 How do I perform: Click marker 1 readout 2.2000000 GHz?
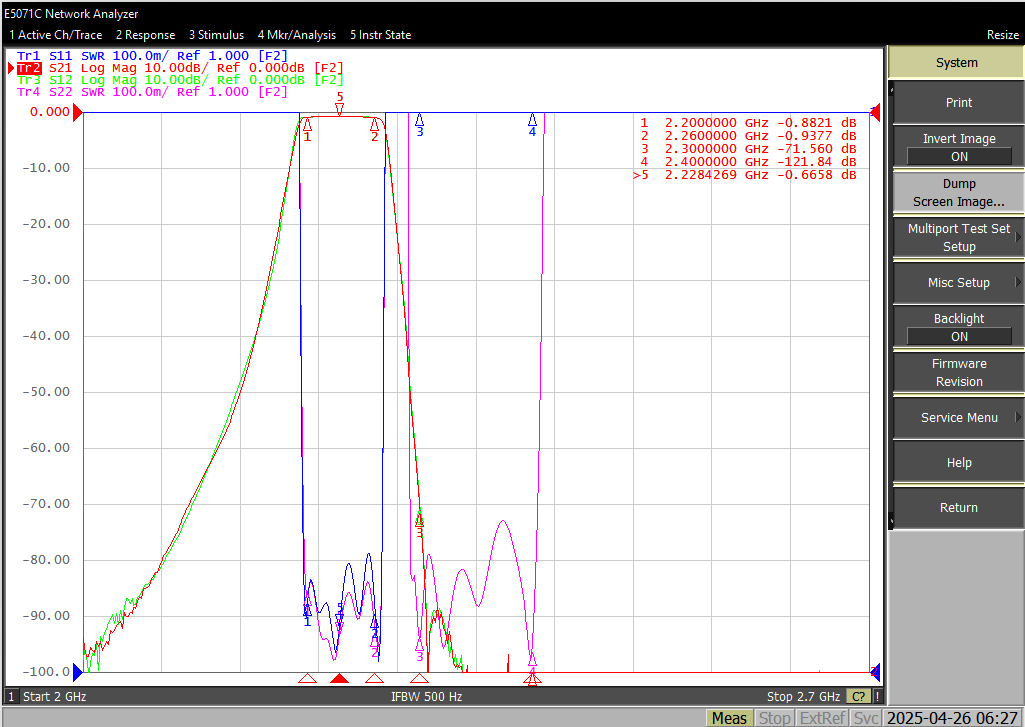[x=748, y=123]
